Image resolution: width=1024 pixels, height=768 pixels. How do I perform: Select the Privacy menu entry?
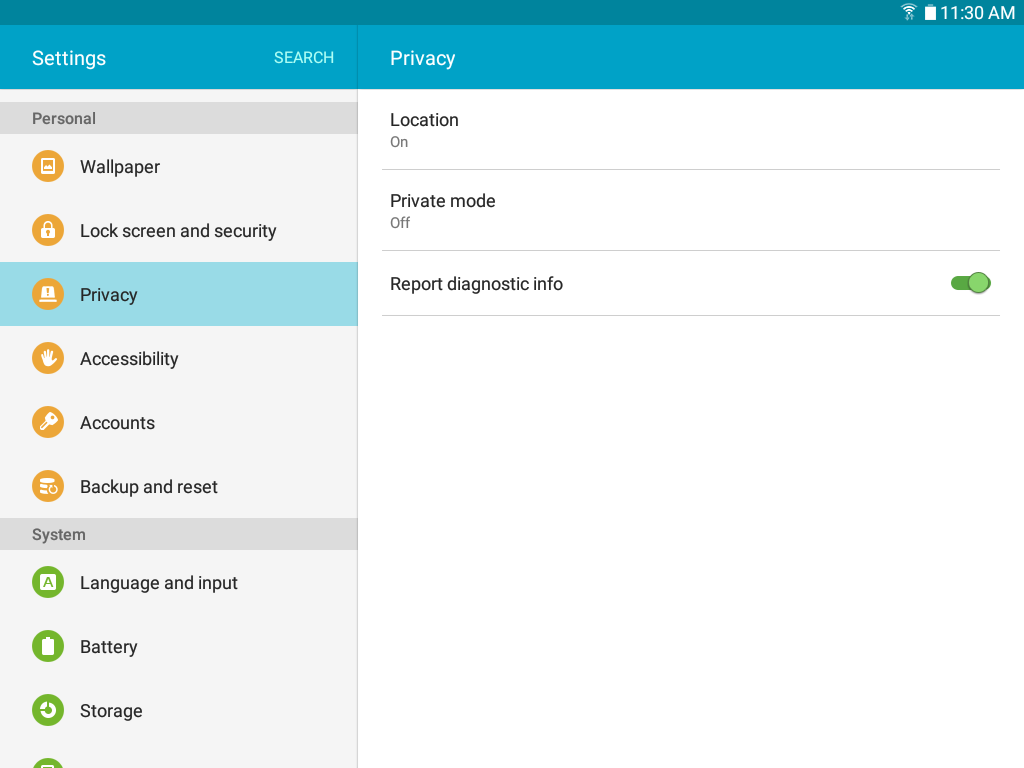point(179,294)
